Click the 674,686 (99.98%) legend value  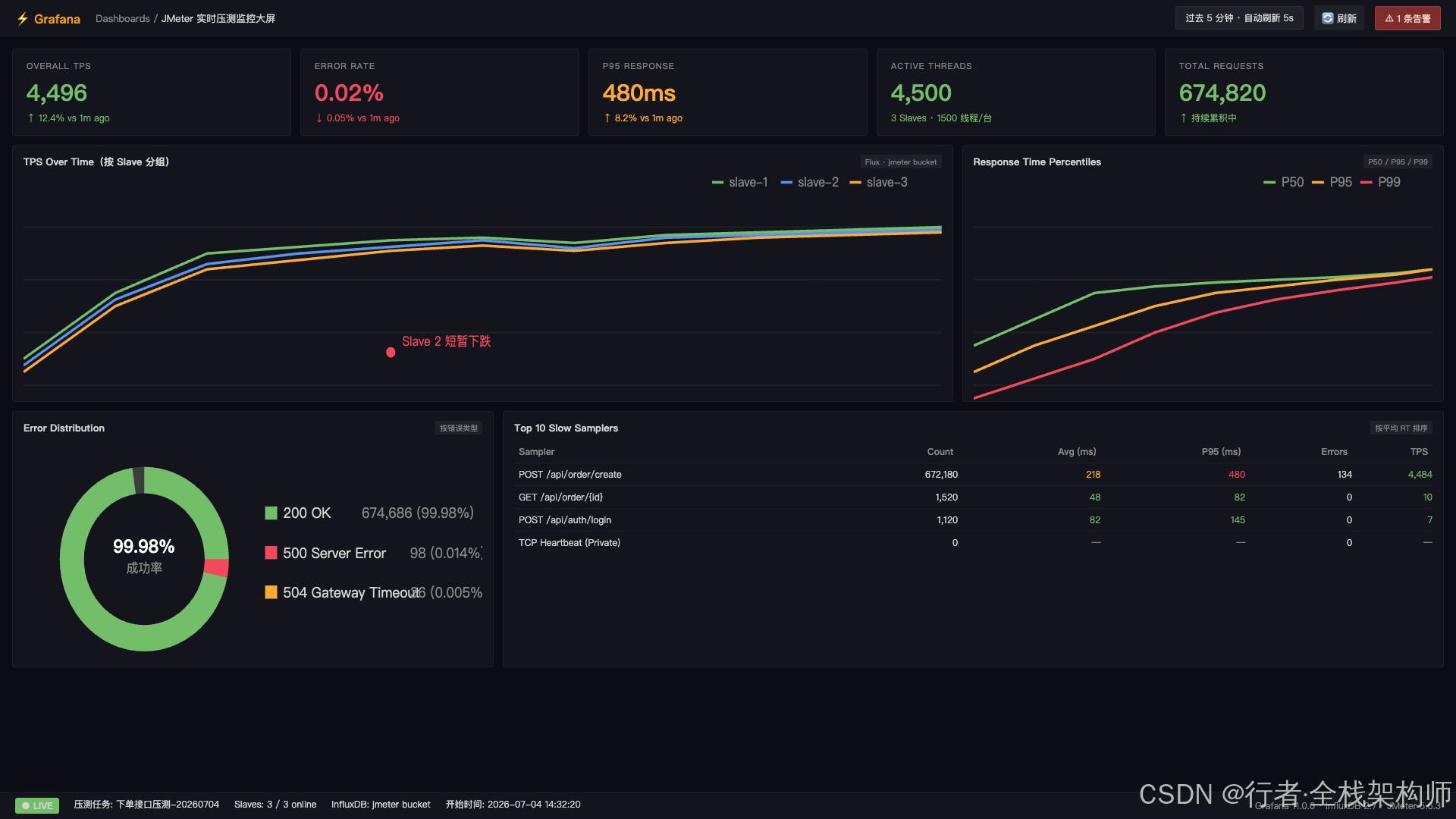(418, 513)
